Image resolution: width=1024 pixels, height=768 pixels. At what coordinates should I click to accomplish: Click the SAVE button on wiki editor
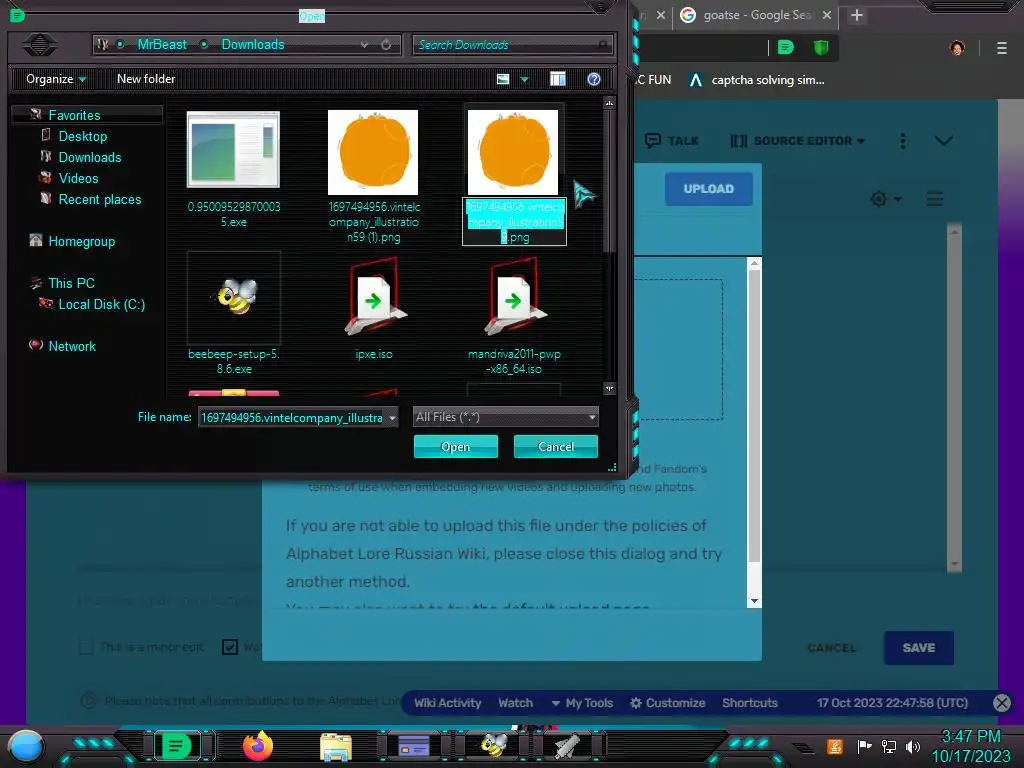coord(919,648)
